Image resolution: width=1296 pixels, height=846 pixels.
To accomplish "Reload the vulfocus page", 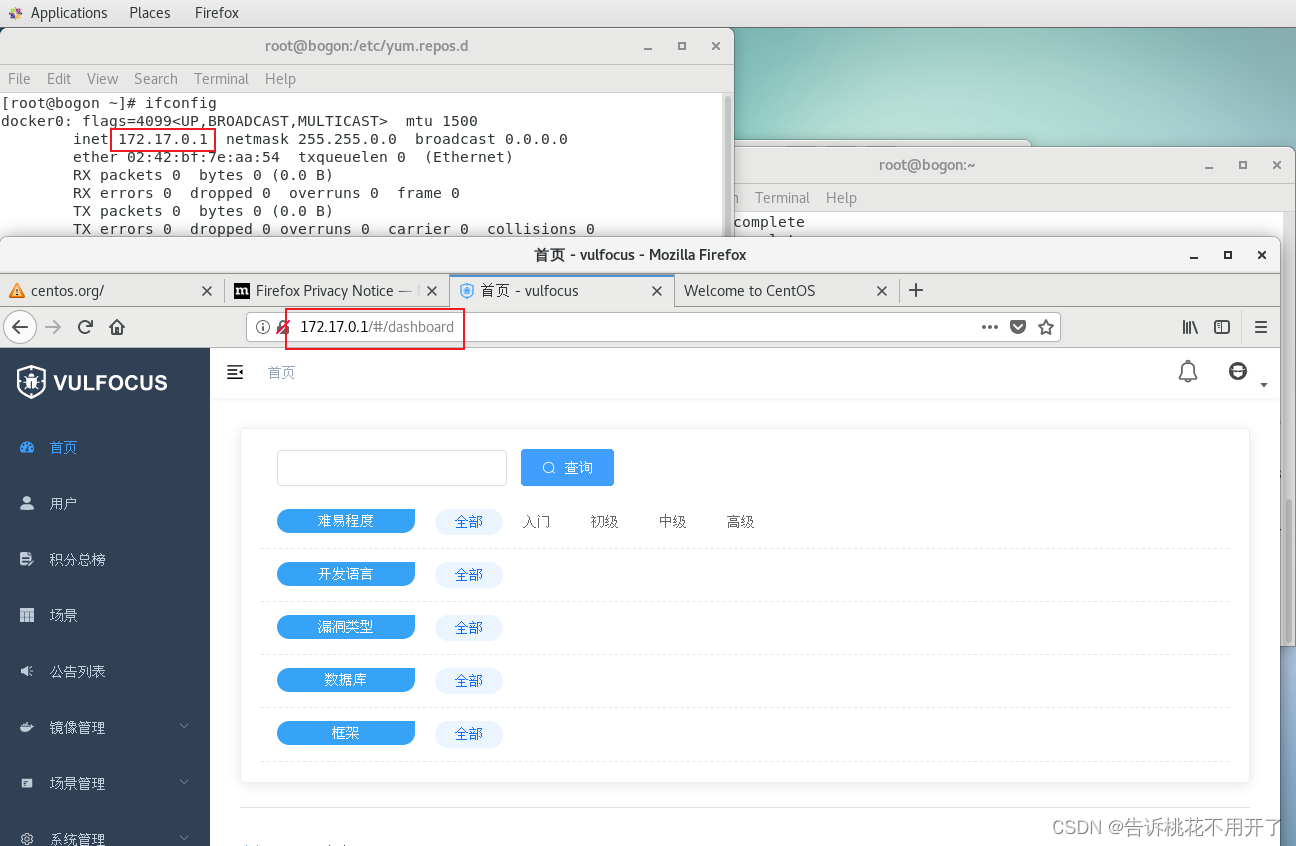I will (85, 327).
